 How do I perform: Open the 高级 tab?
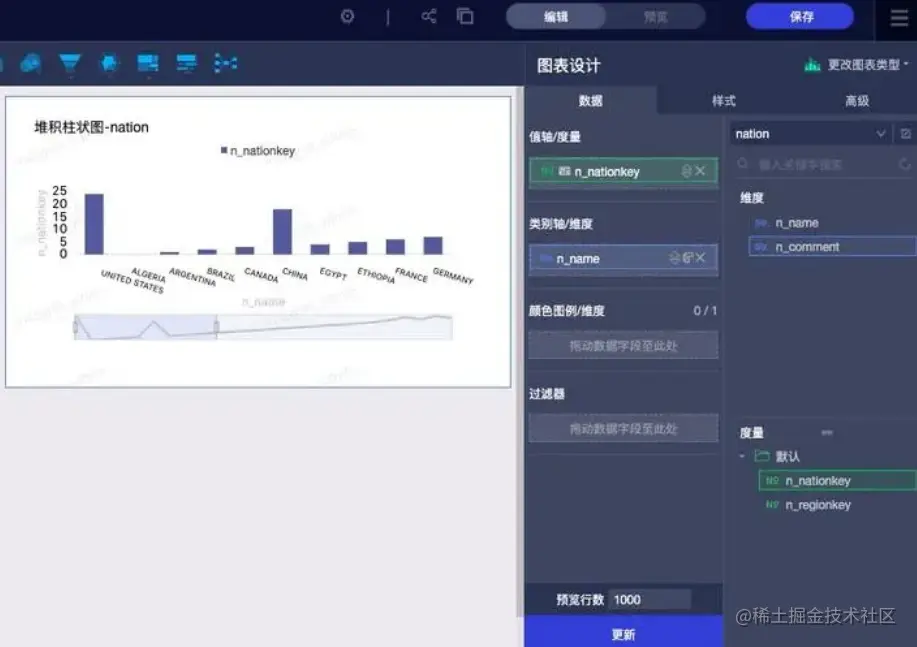(857, 101)
